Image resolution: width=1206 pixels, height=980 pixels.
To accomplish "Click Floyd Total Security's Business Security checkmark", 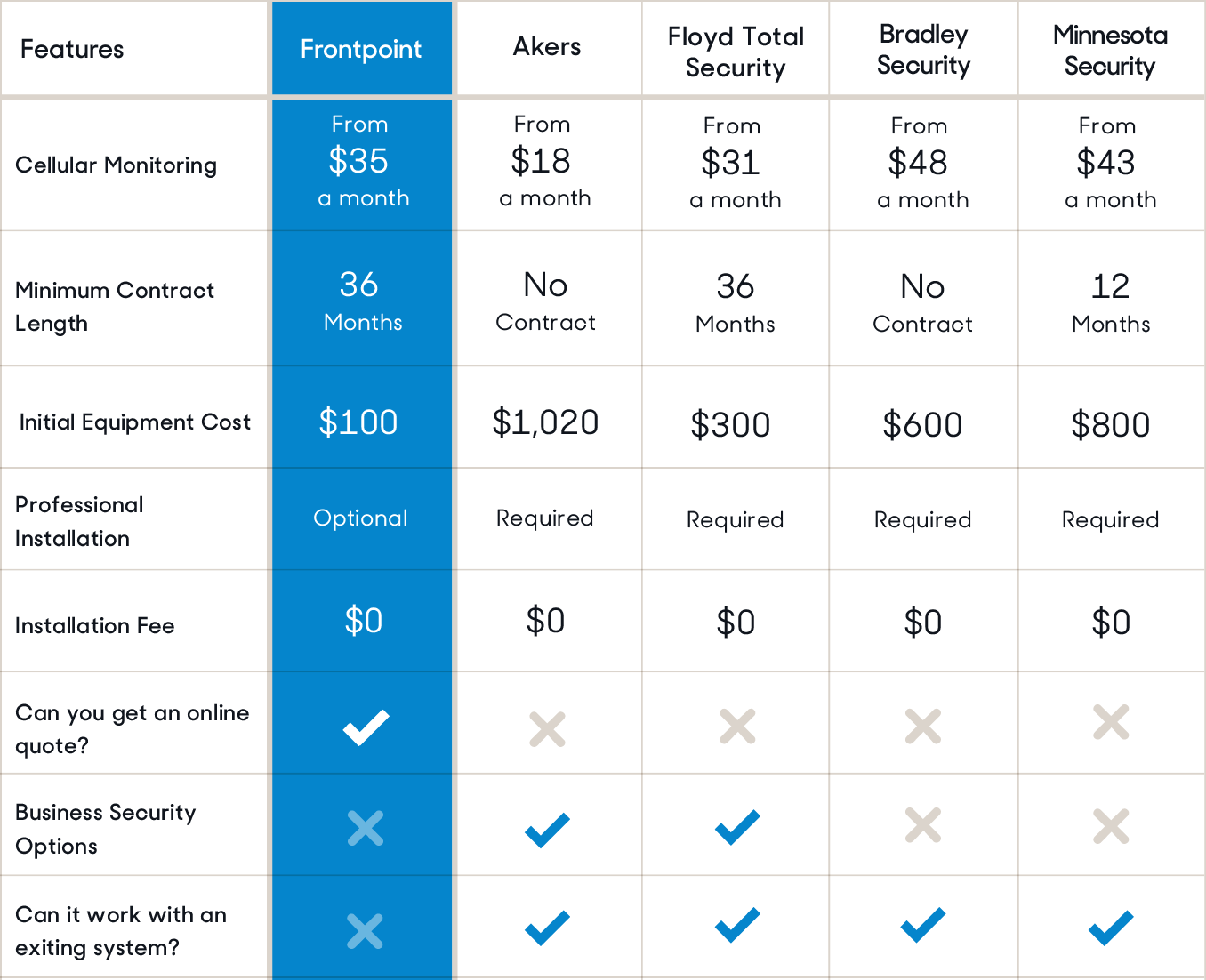I will (x=737, y=827).
